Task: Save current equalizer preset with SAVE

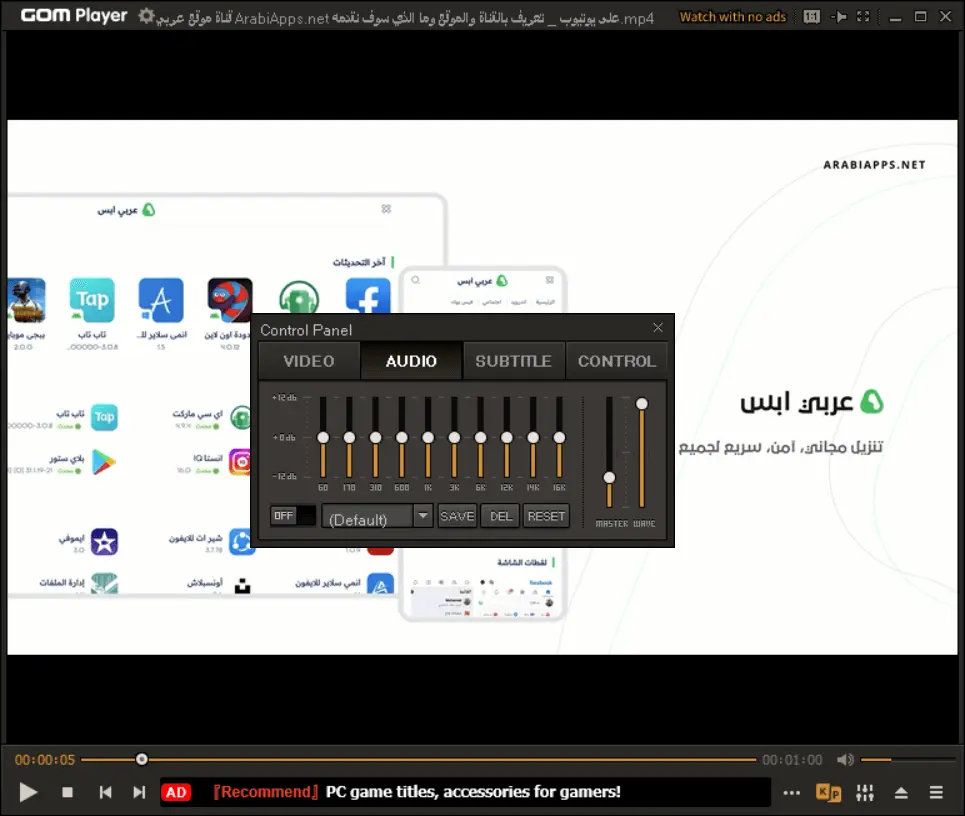Action: [457, 516]
